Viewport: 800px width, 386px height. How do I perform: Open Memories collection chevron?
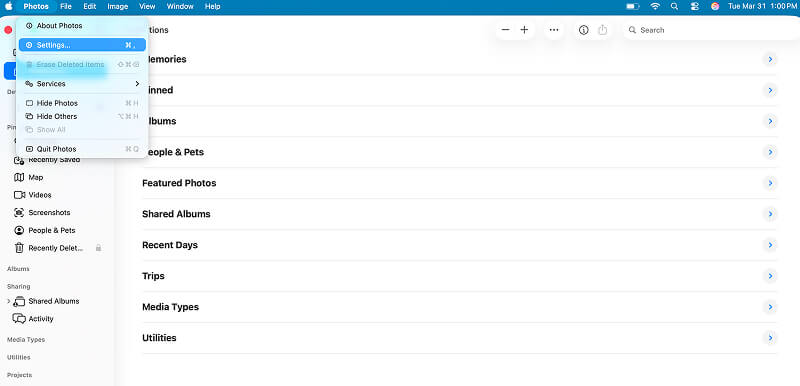pyautogui.click(x=770, y=60)
